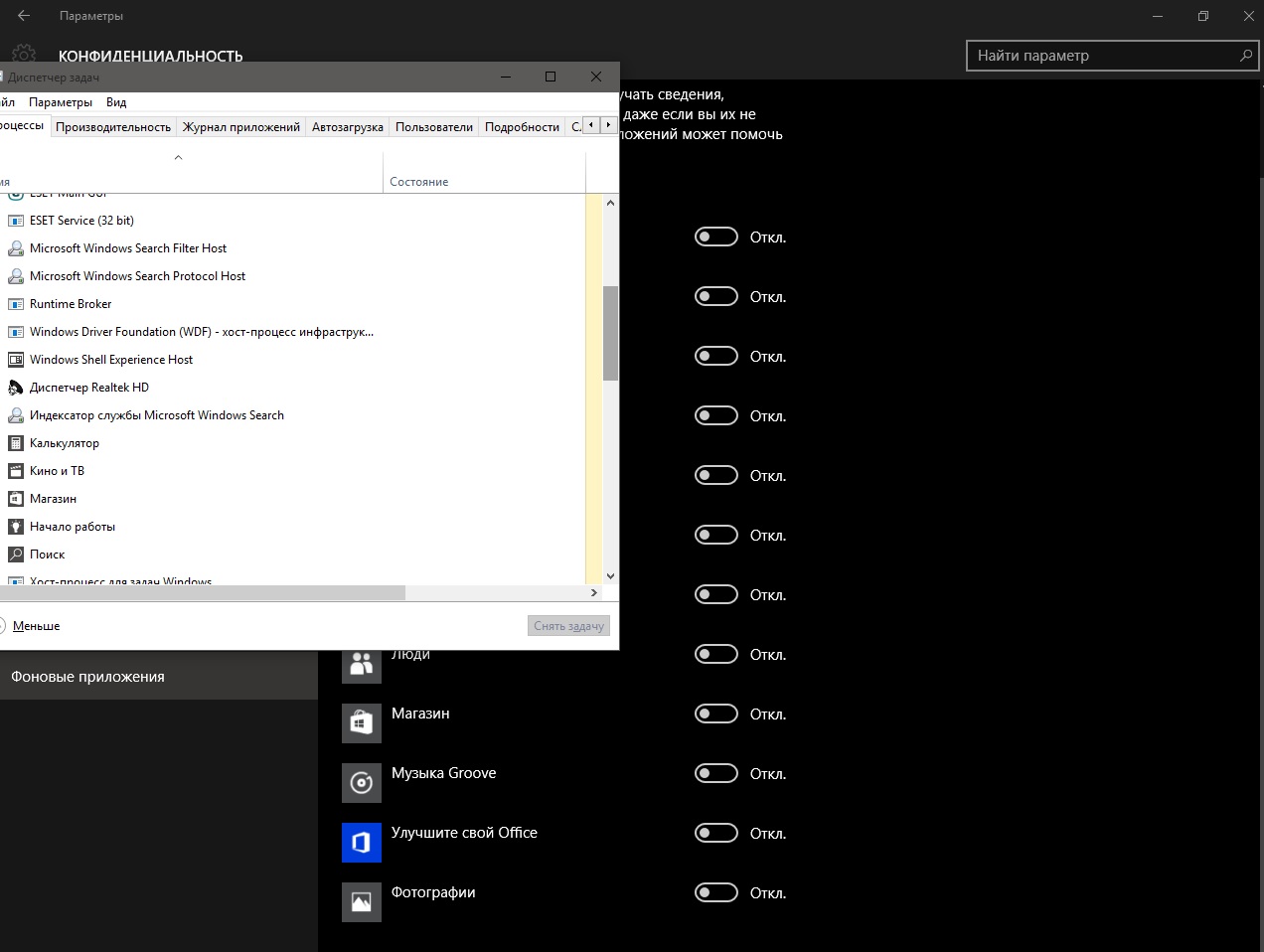Click the Windows Shell Experience Host icon

coord(16,360)
